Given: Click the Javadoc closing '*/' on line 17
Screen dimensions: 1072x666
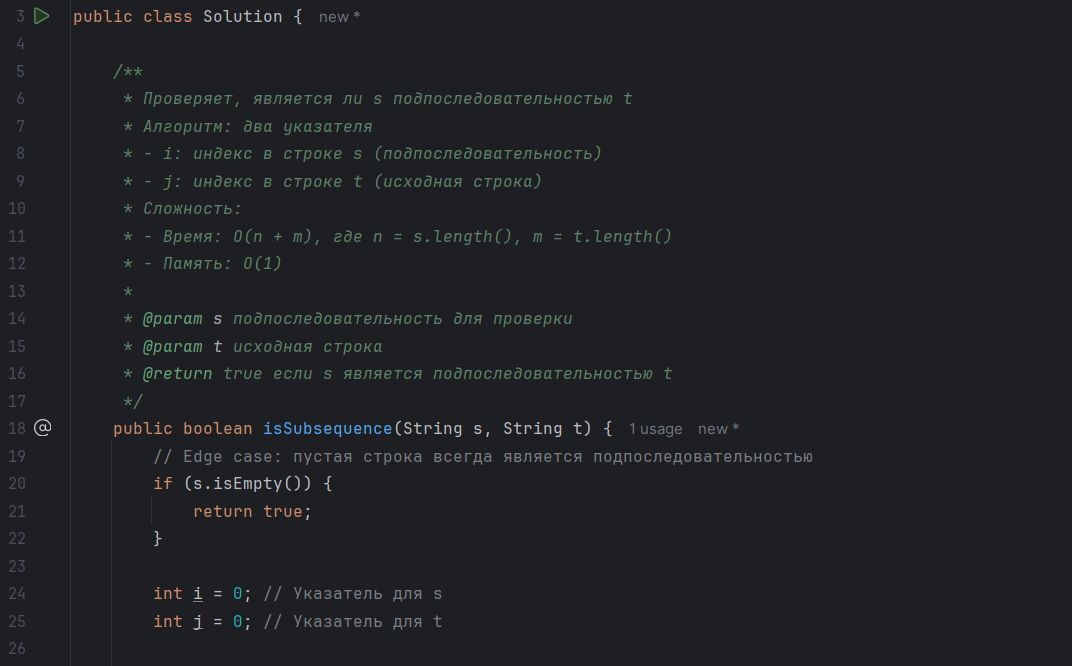Looking at the screenshot, I should tap(133, 401).
